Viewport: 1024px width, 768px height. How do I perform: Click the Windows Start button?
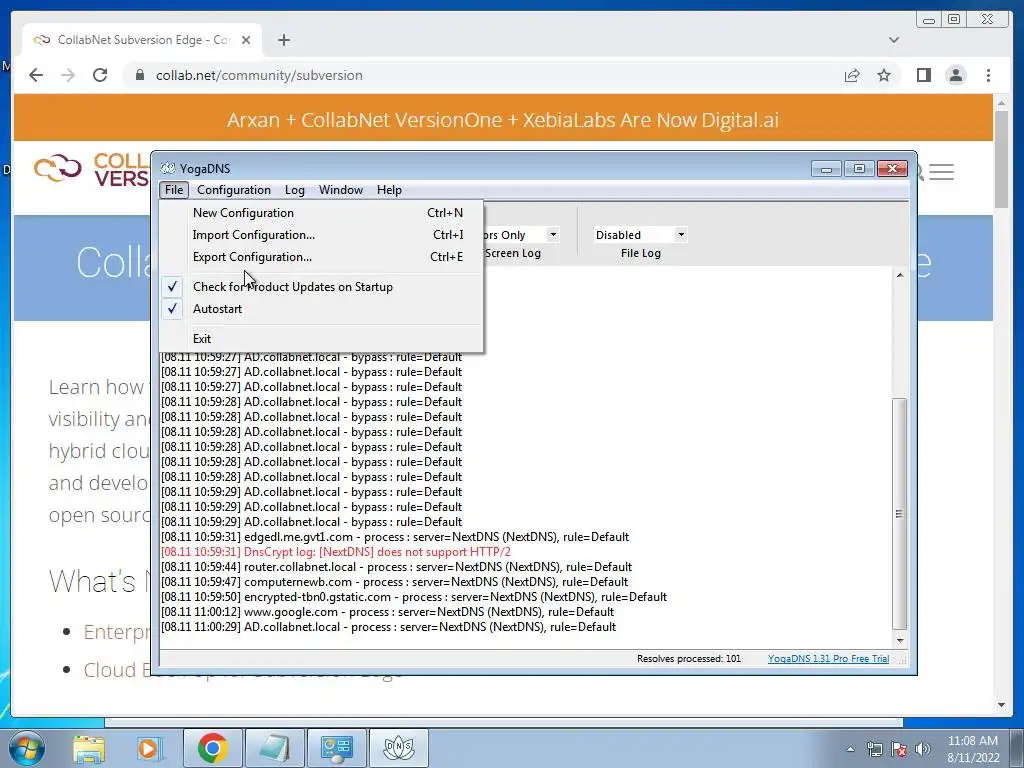tap(27, 748)
